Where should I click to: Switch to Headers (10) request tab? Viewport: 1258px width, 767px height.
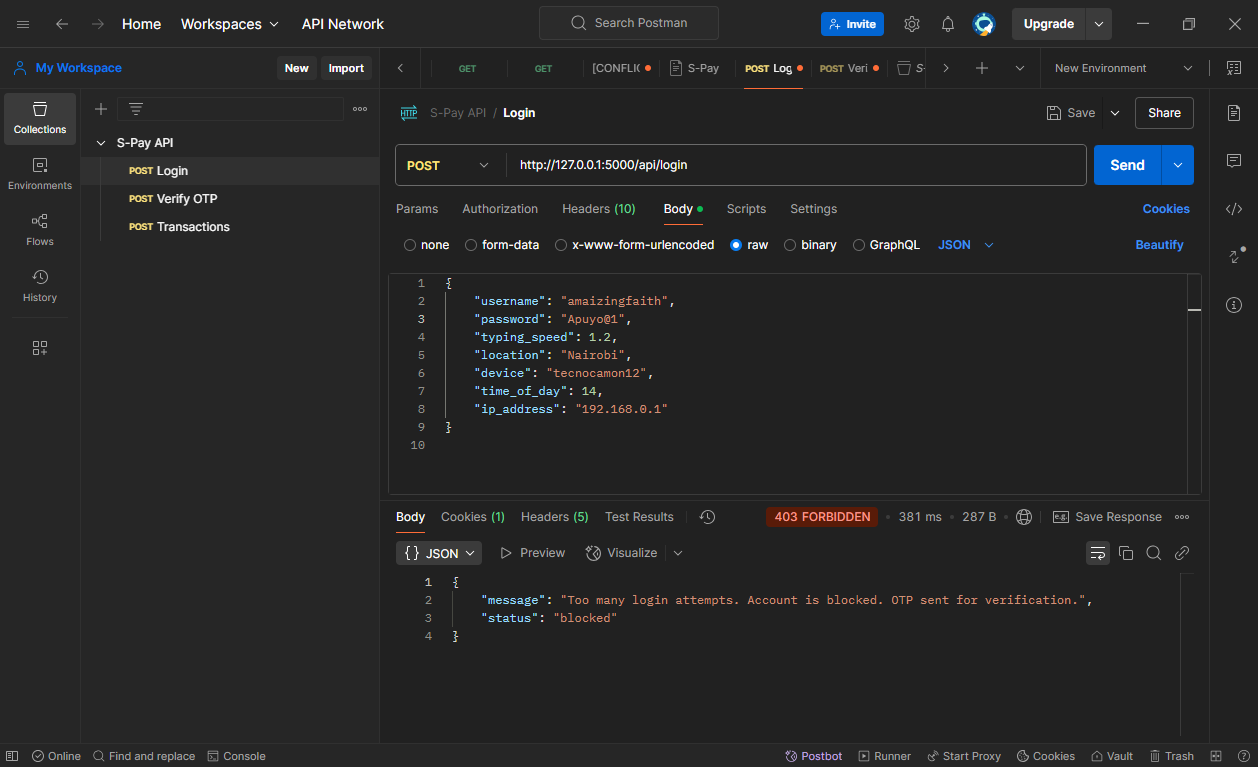pos(599,209)
